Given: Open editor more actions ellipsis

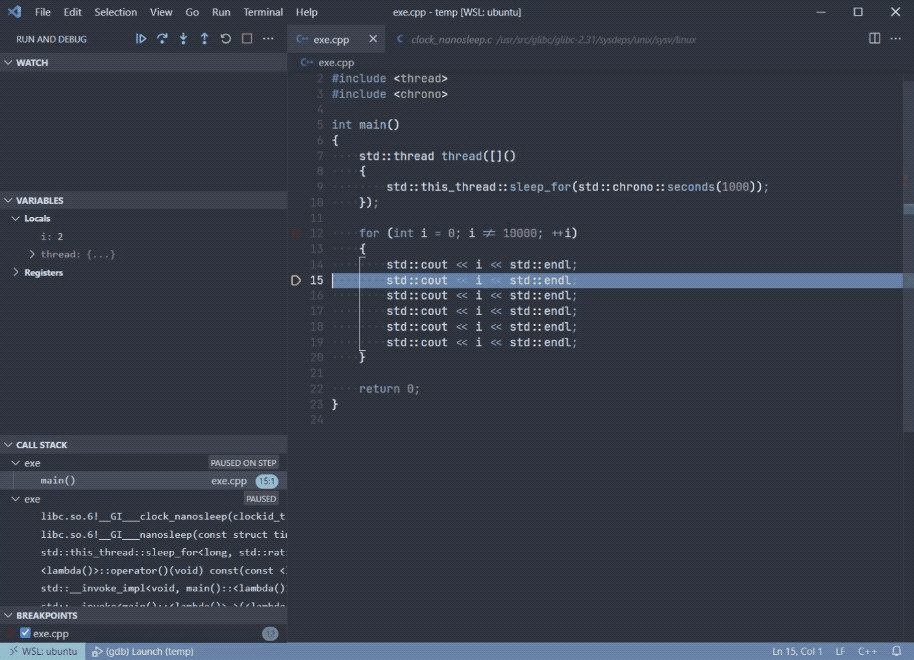Looking at the screenshot, I should (x=895, y=38).
